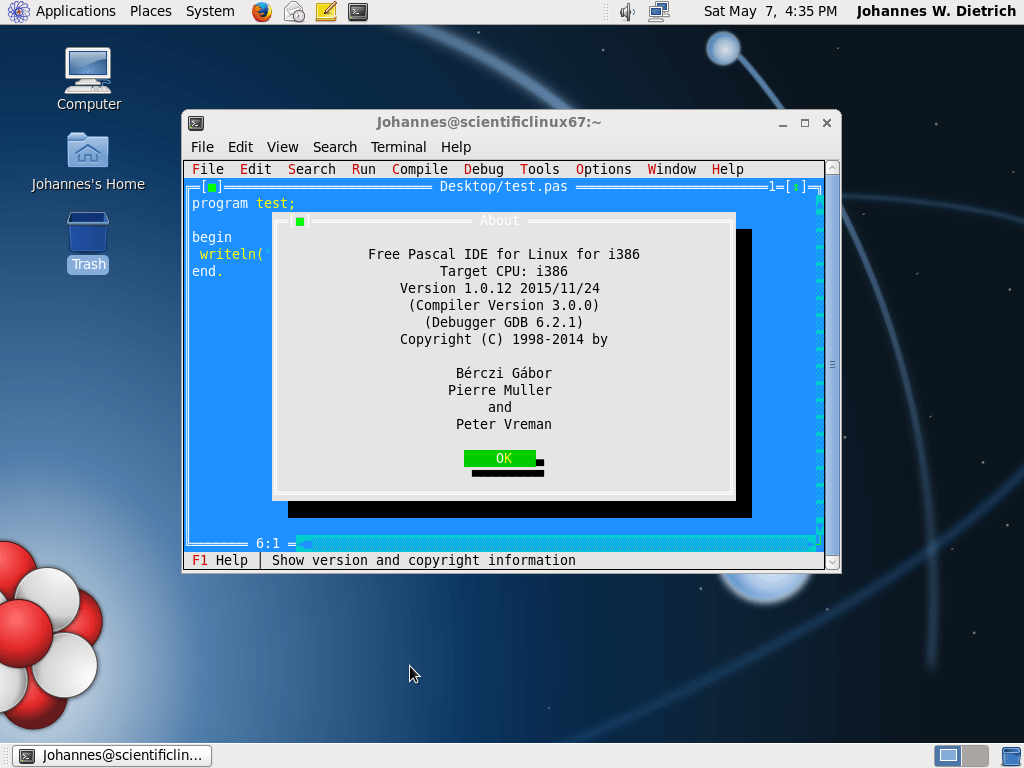Viewport: 1024px width, 768px height.
Task: Launch Firefox from the top panel
Action: 262,12
